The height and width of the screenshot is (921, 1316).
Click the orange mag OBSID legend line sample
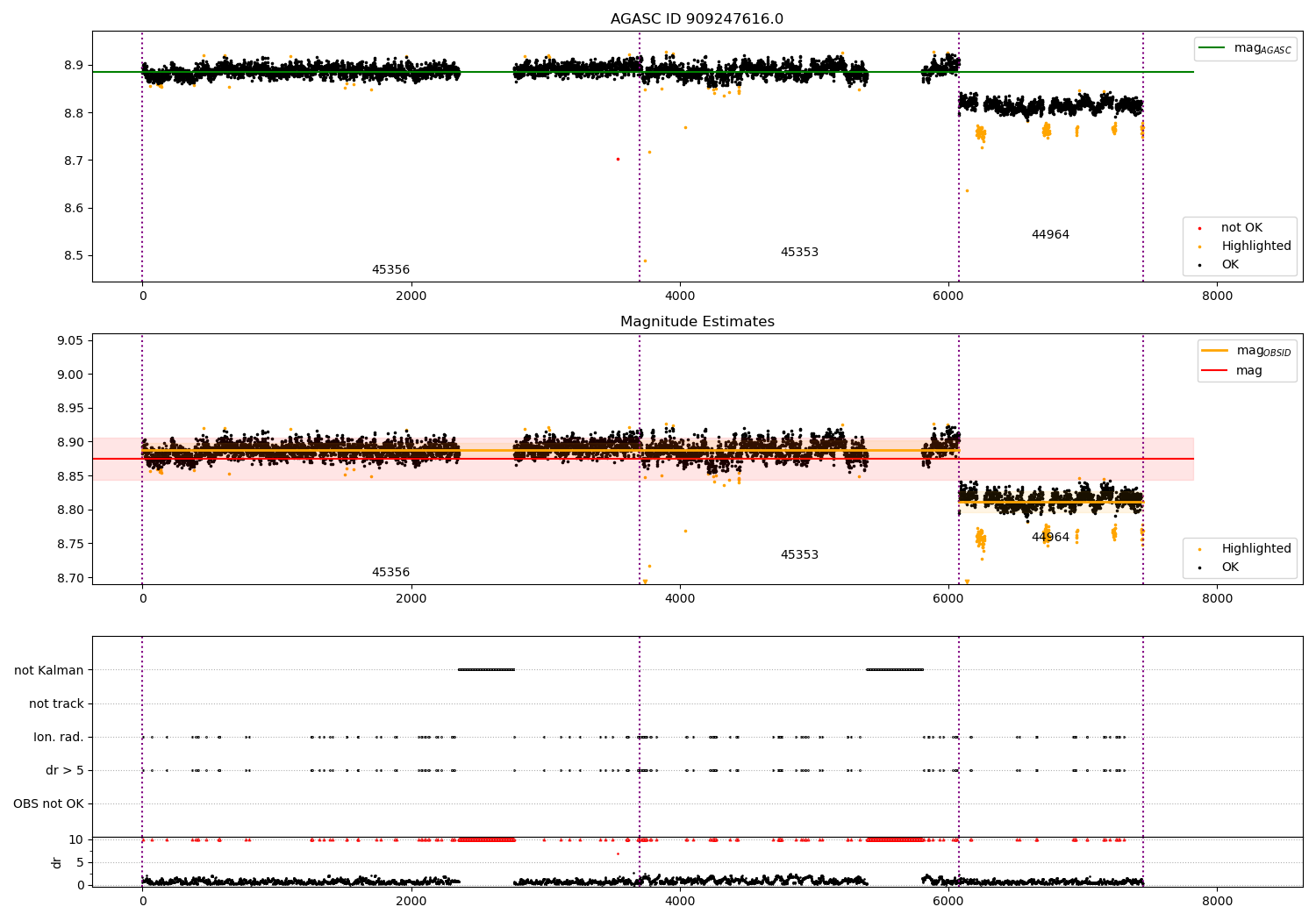(x=1214, y=350)
